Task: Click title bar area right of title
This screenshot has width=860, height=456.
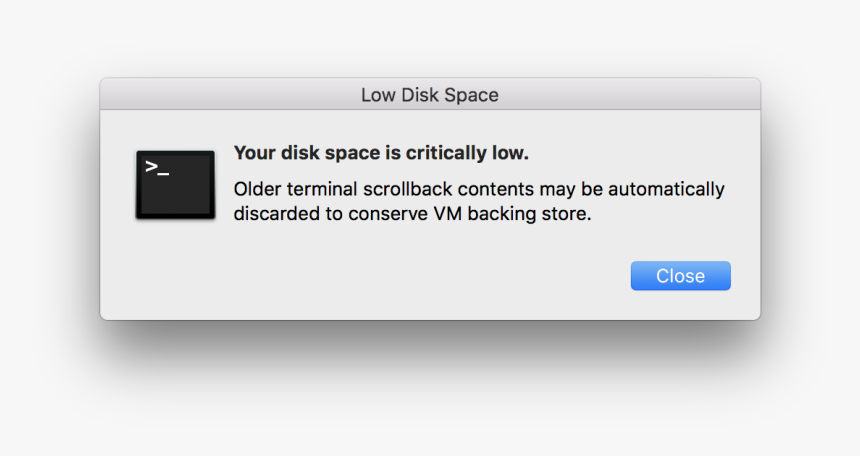Action: point(630,94)
